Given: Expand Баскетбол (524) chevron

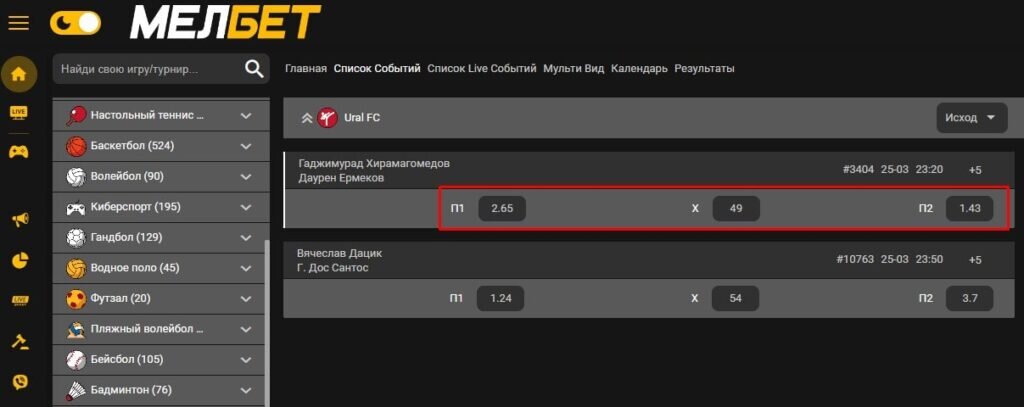Looking at the screenshot, I should tap(246, 146).
